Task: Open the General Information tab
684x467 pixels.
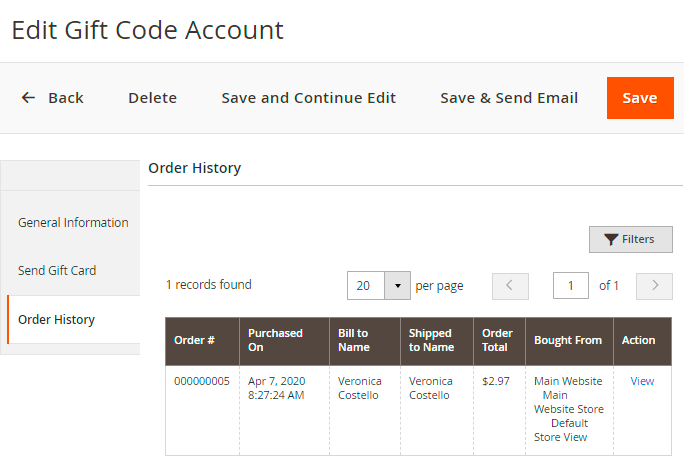Action: 73,223
